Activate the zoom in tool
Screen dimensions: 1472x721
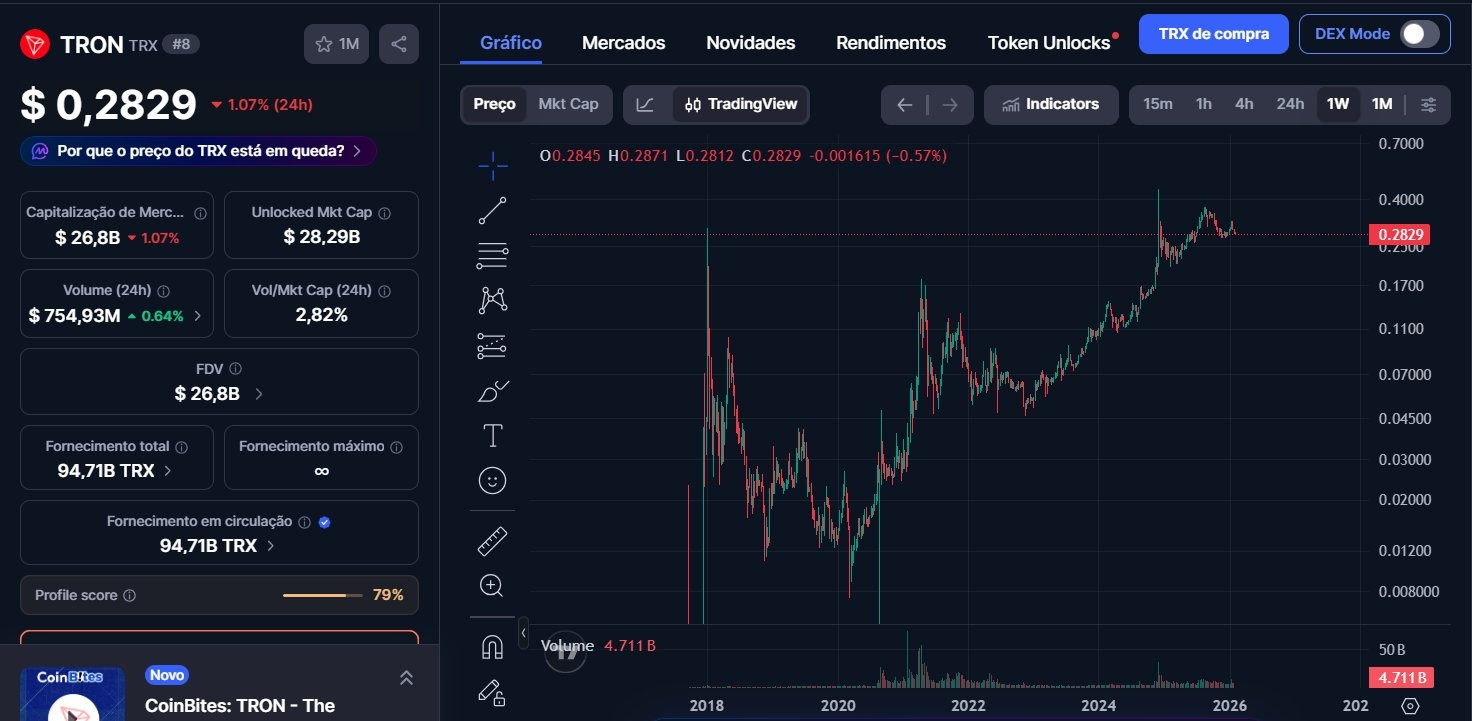tap(492, 586)
